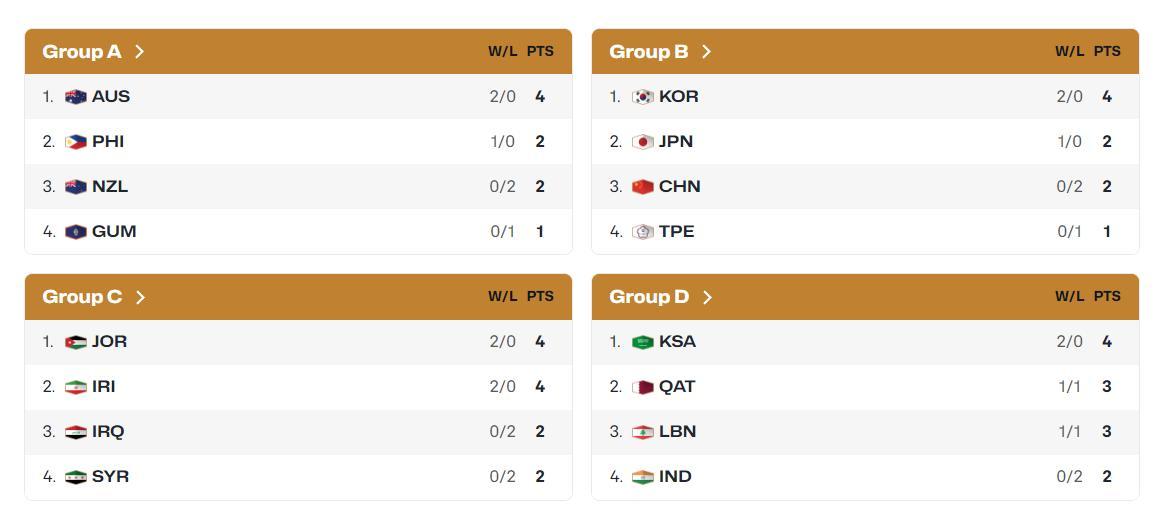1159x521 pixels.
Task: Select the IRI team name
Action: click(x=103, y=387)
